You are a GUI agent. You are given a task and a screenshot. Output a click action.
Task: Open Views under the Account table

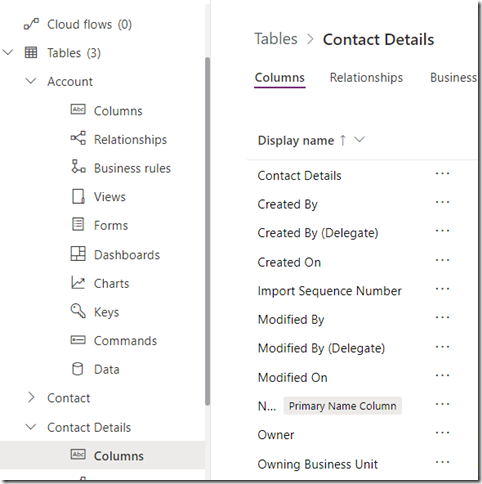click(x=98, y=197)
